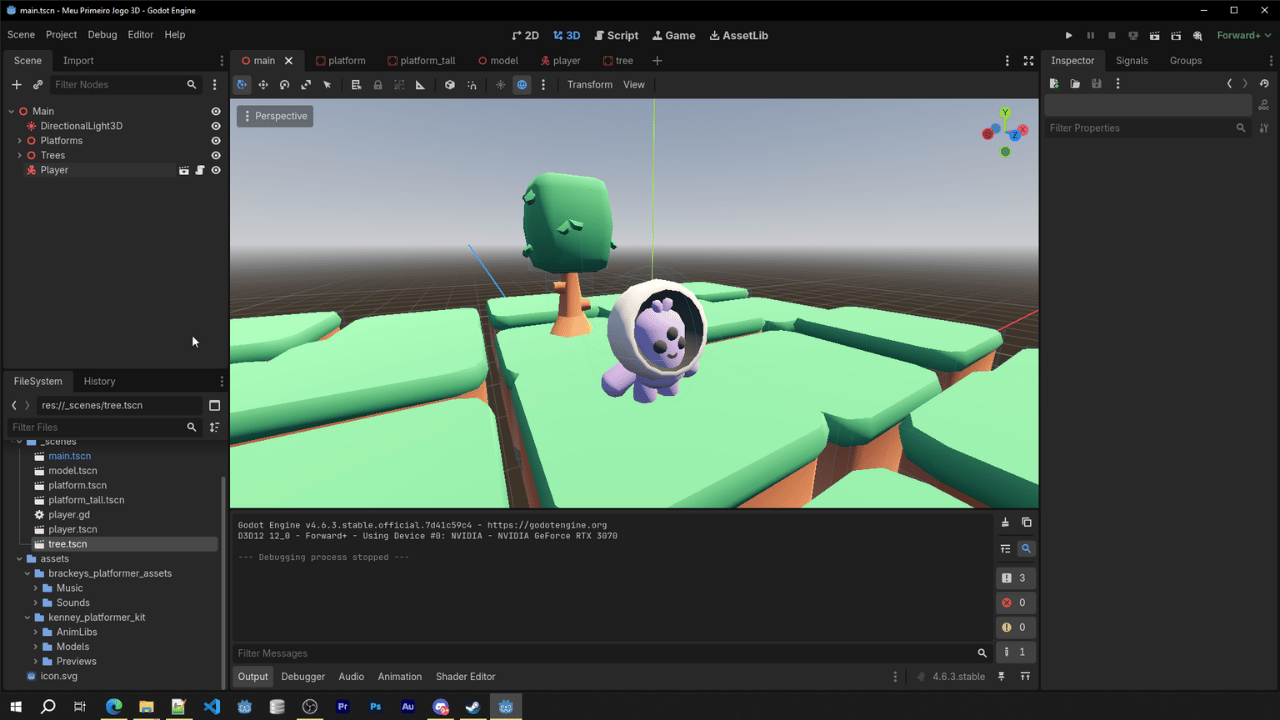Expand the Platforms node in Scene tree

(19, 141)
